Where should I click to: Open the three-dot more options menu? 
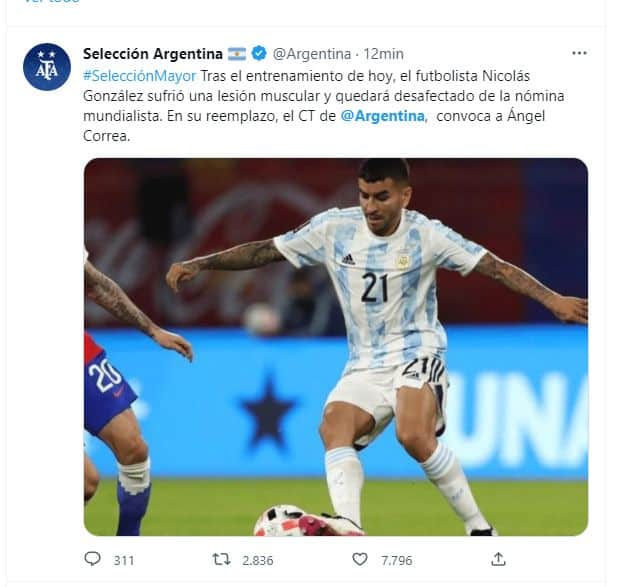pyautogui.click(x=579, y=53)
